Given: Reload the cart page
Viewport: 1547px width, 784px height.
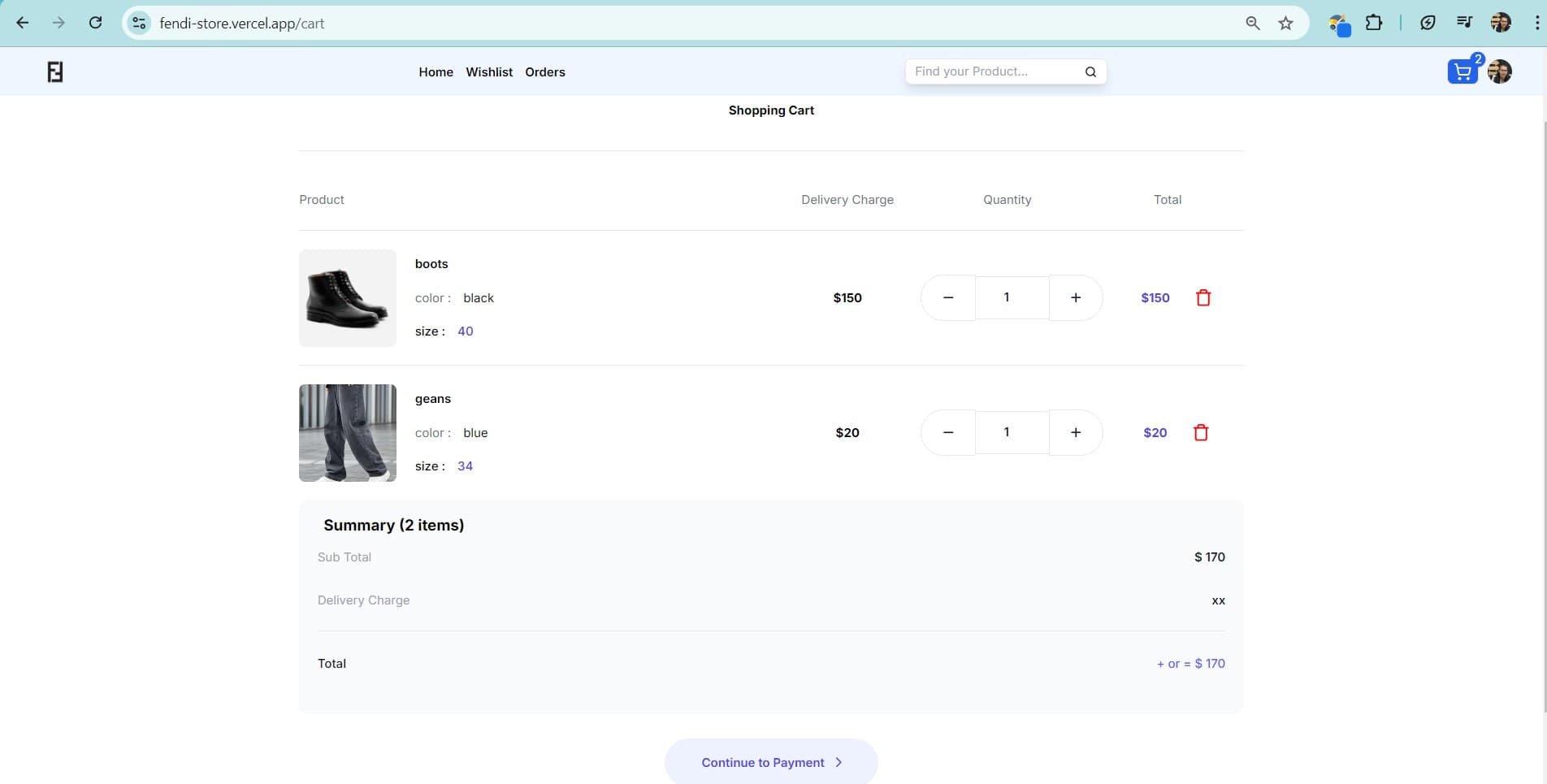Looking at the screenshot, I should coord(95,24).
